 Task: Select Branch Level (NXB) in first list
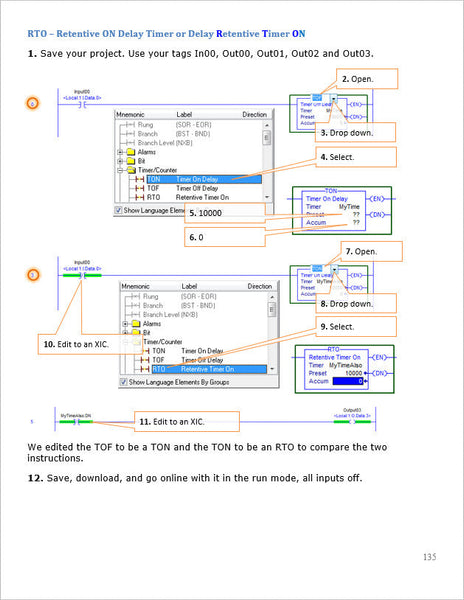pos(165,143)
